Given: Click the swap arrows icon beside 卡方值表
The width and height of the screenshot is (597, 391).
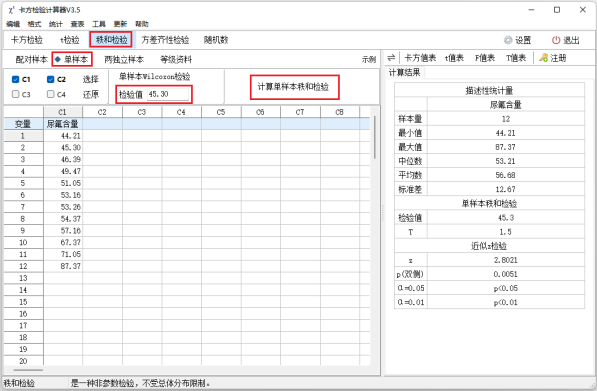Looking at the screenshot, I should click(391, 58).
